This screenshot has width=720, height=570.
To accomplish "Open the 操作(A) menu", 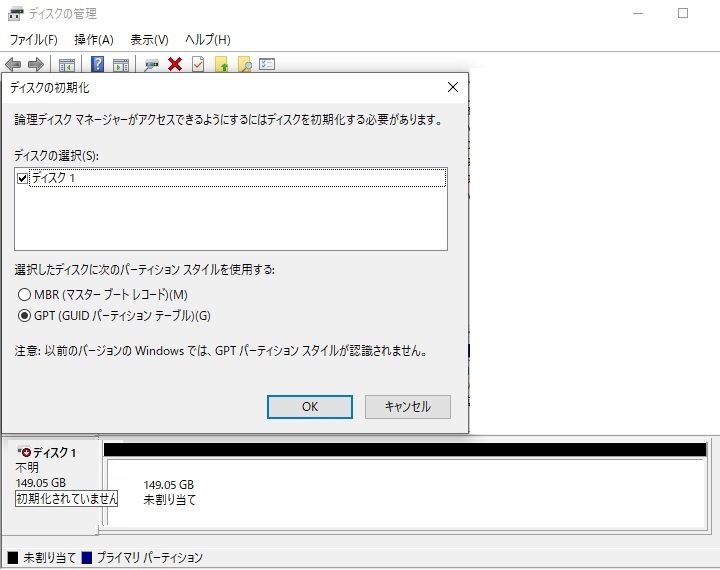I will click(x=94, y=40).
